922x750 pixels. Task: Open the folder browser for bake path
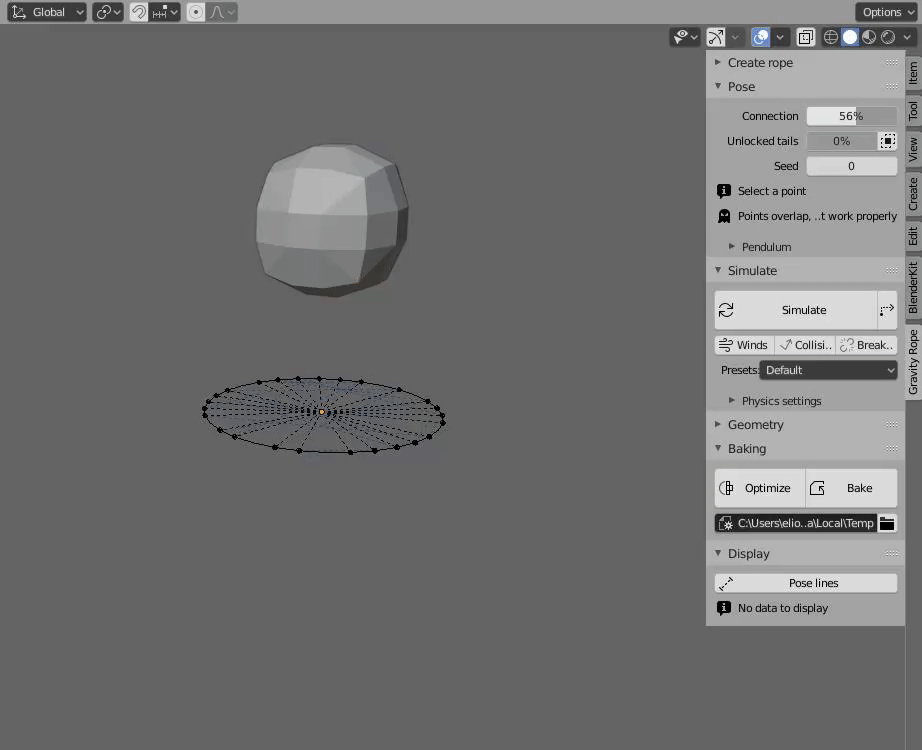[x=887, y=523]
